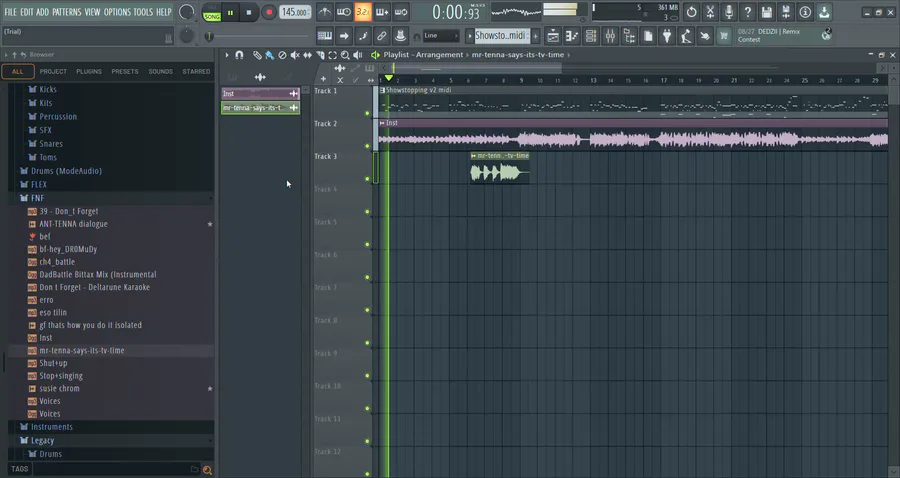This screenshot has width=900, height=478.
Task: Open the content library shop cart
Action: click(724, 36)
